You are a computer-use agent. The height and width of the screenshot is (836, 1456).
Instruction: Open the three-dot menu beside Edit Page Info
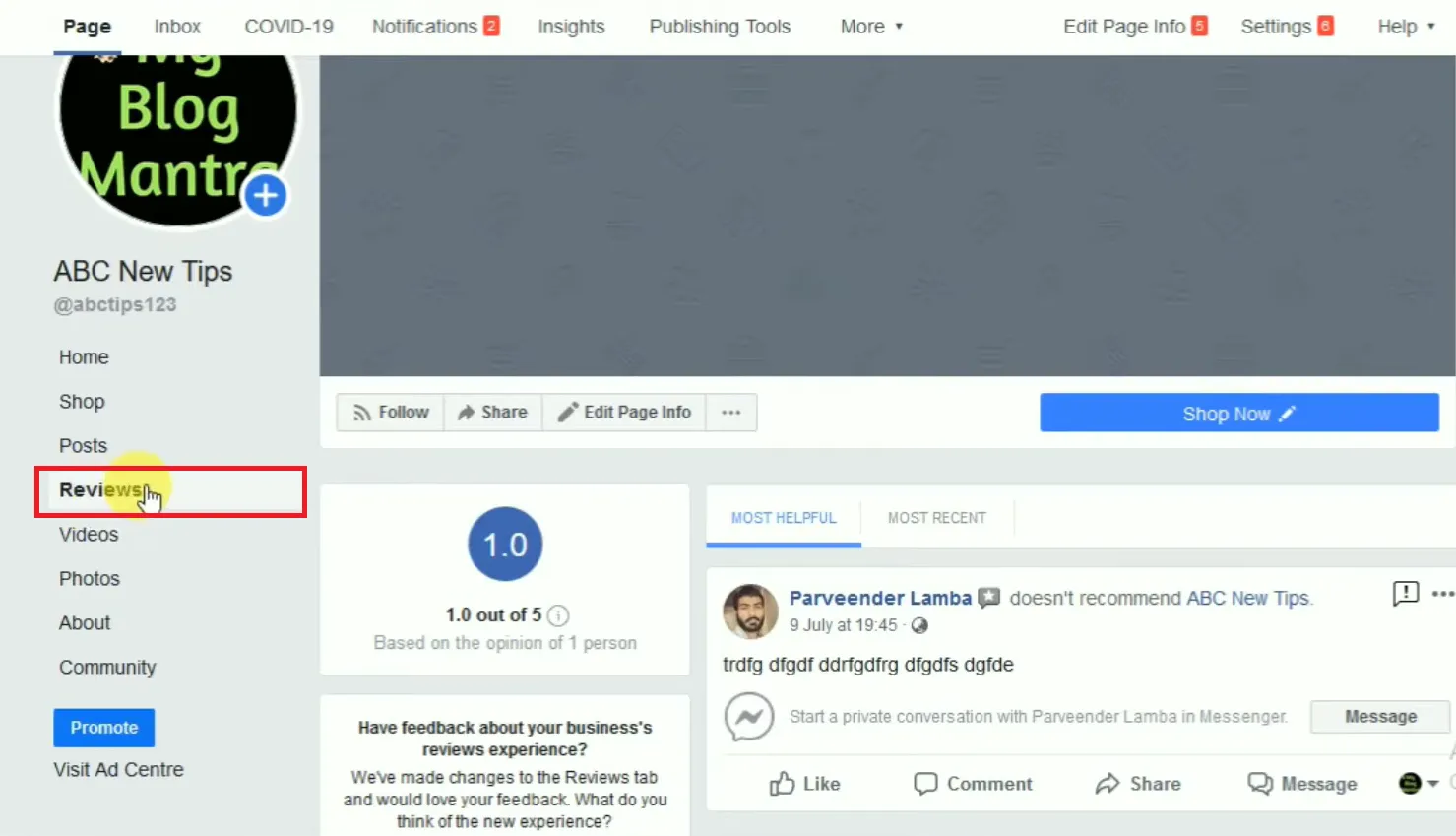point(730,413)
